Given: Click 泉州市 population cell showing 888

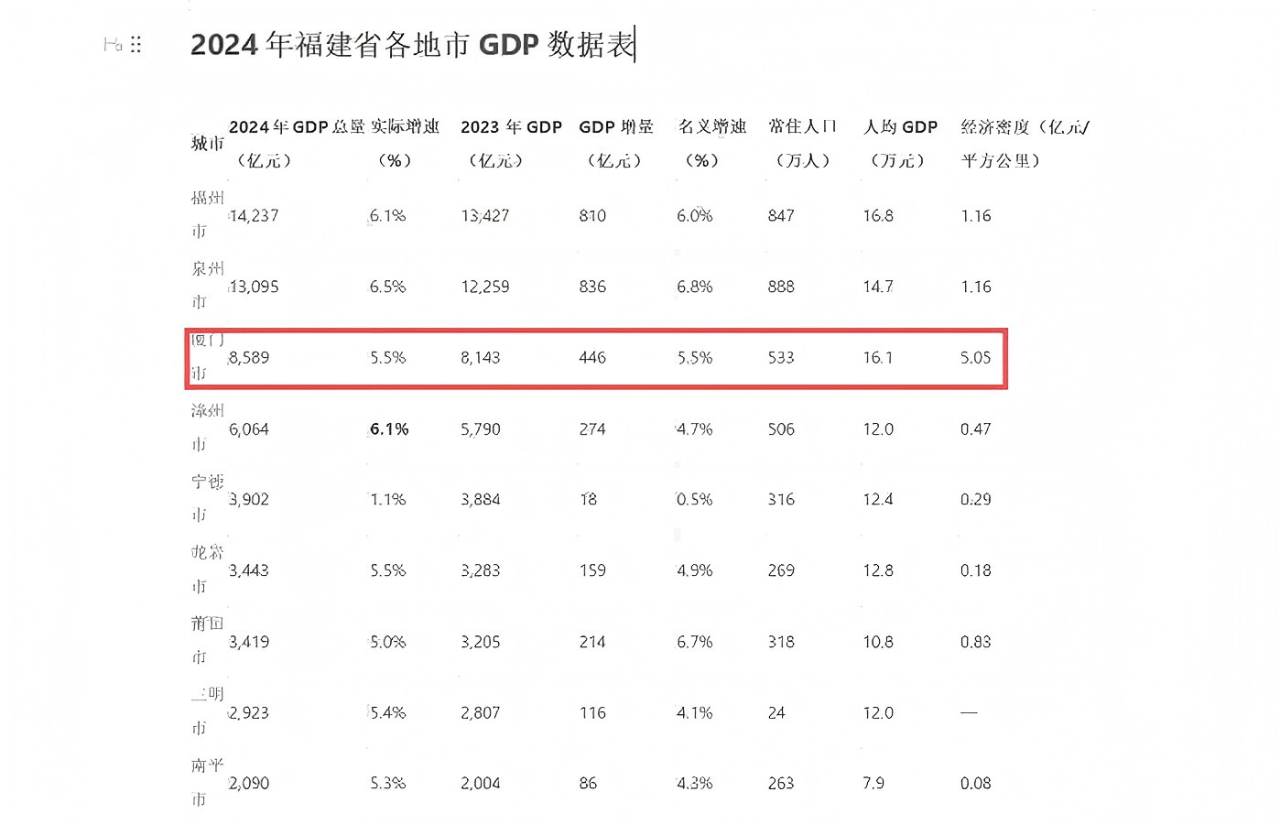Looking at the screenshot, I should tap(781, 287).
